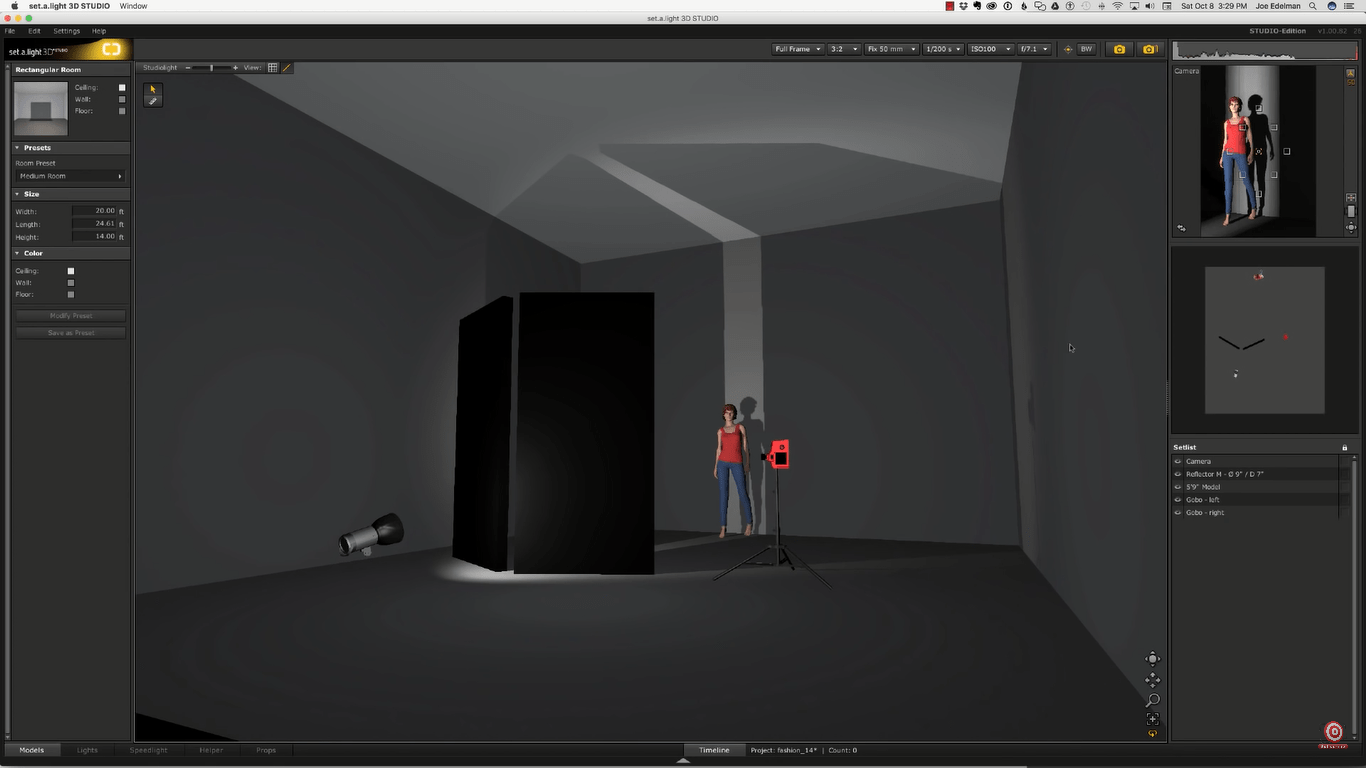The width and height of the screenshot is (1366, 768).
Task: Click the Studiolight brightness slider handle
Action: pyautogui.click(x=212, y=68)
